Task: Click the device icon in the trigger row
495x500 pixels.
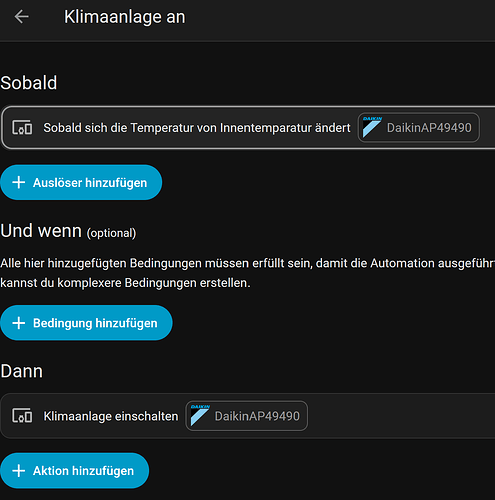Action: click(x=22, y=128)
